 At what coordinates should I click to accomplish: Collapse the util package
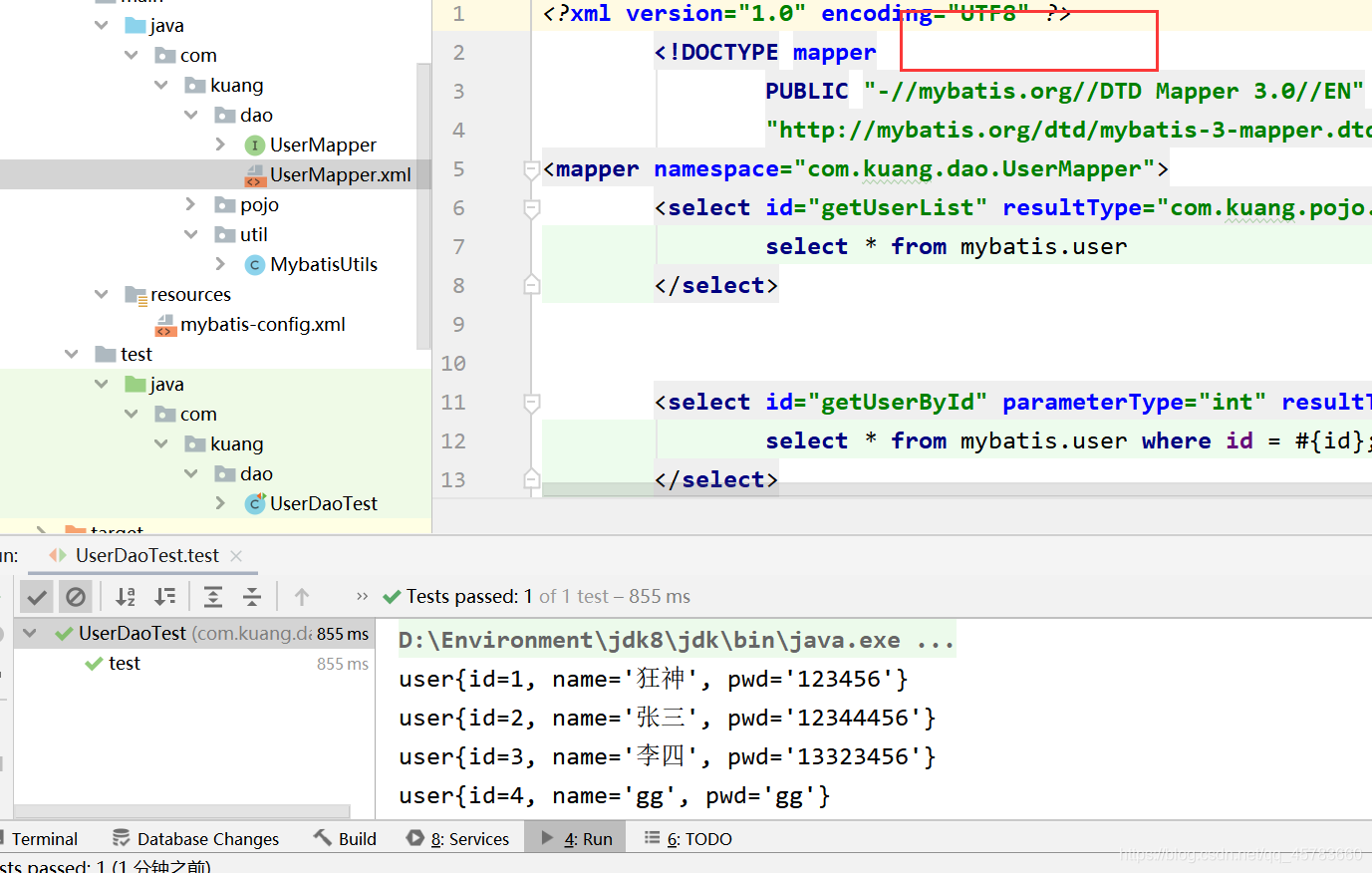click(191, 235)
